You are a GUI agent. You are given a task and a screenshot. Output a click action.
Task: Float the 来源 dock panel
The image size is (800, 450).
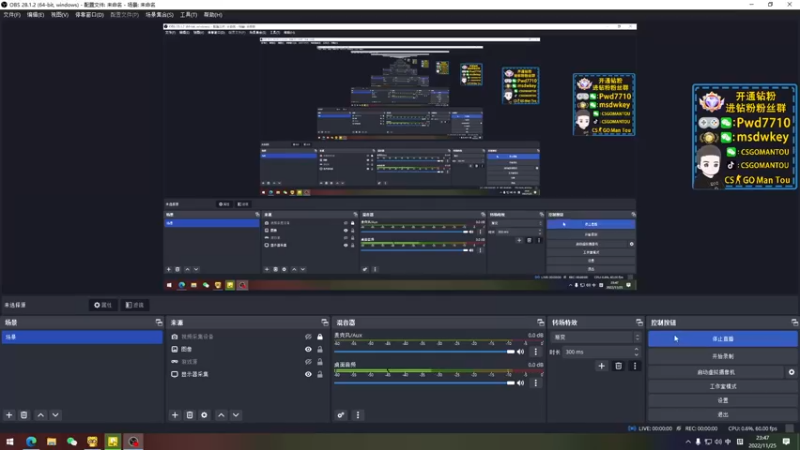click(x=324, y=322)
